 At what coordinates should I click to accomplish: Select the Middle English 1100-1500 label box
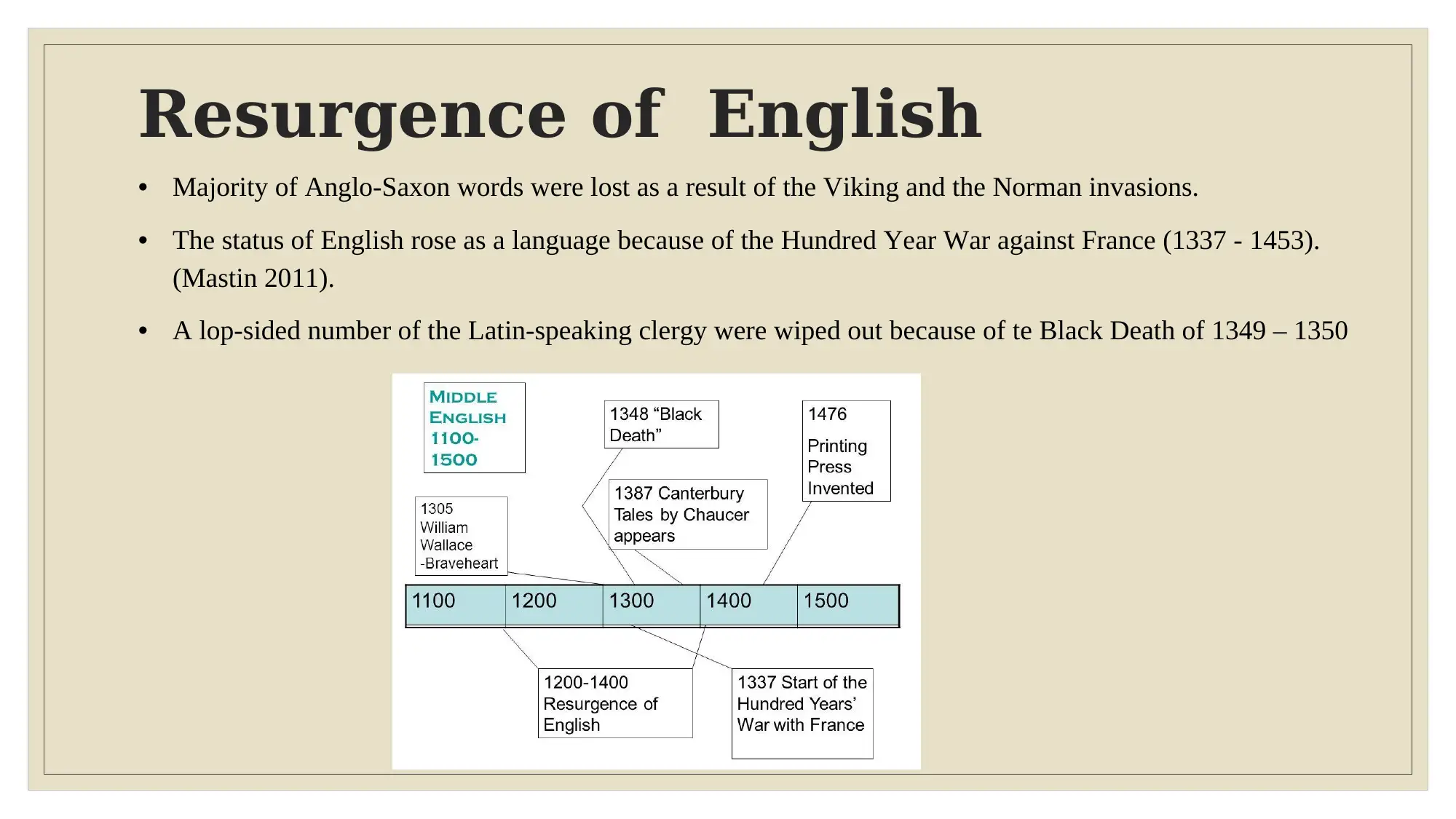475,428
